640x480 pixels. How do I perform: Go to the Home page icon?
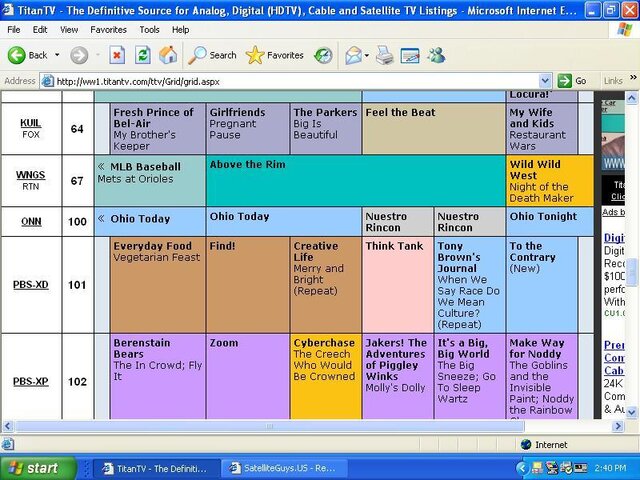(168, 55)
